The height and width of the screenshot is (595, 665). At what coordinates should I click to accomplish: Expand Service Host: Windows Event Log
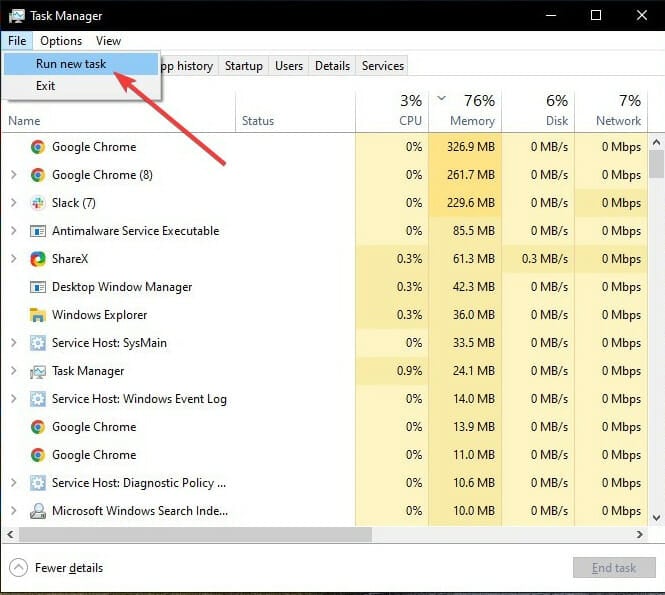coord(14,399)
